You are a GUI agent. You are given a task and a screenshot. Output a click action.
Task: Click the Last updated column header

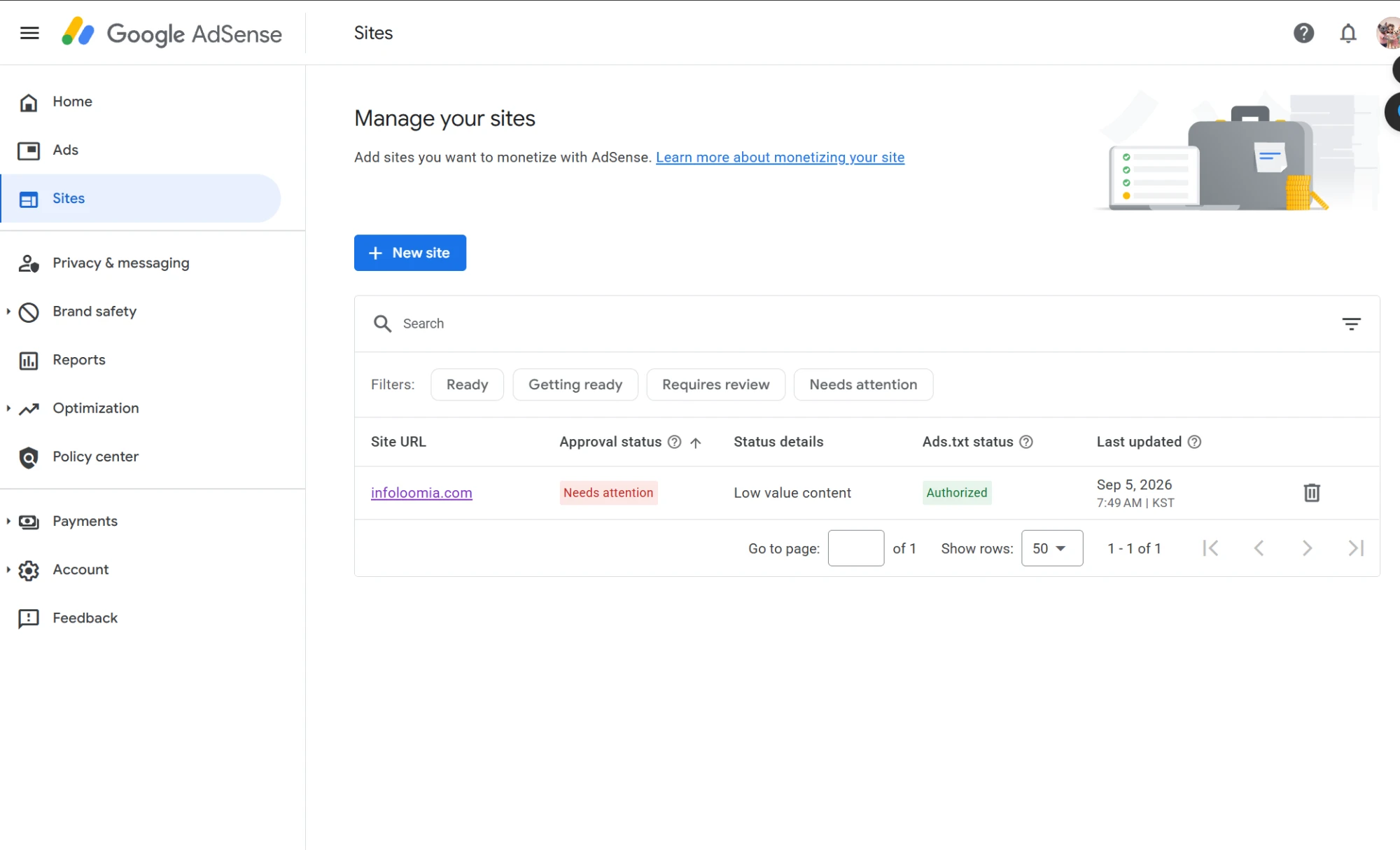tap(1139, 442)
